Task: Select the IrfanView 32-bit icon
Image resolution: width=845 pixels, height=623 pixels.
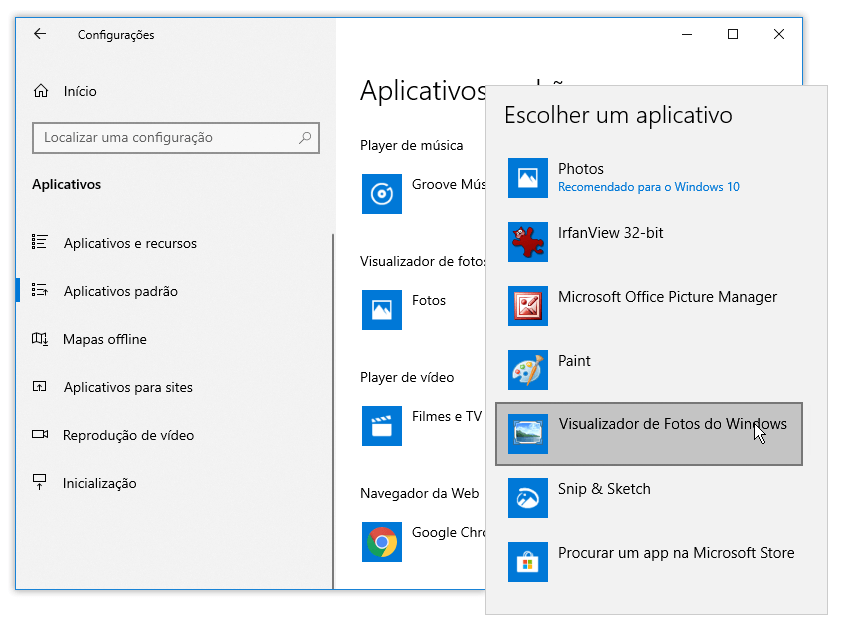Action: (x=527, y=242)
